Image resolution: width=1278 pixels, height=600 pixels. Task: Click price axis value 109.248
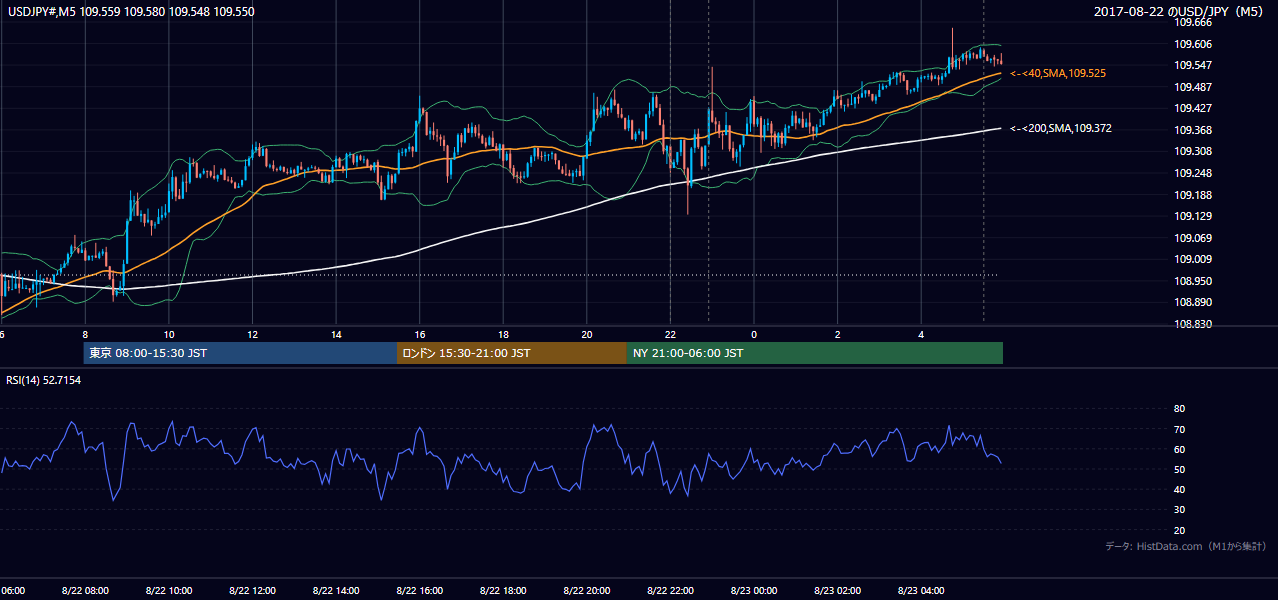[x=1193, y=173]
